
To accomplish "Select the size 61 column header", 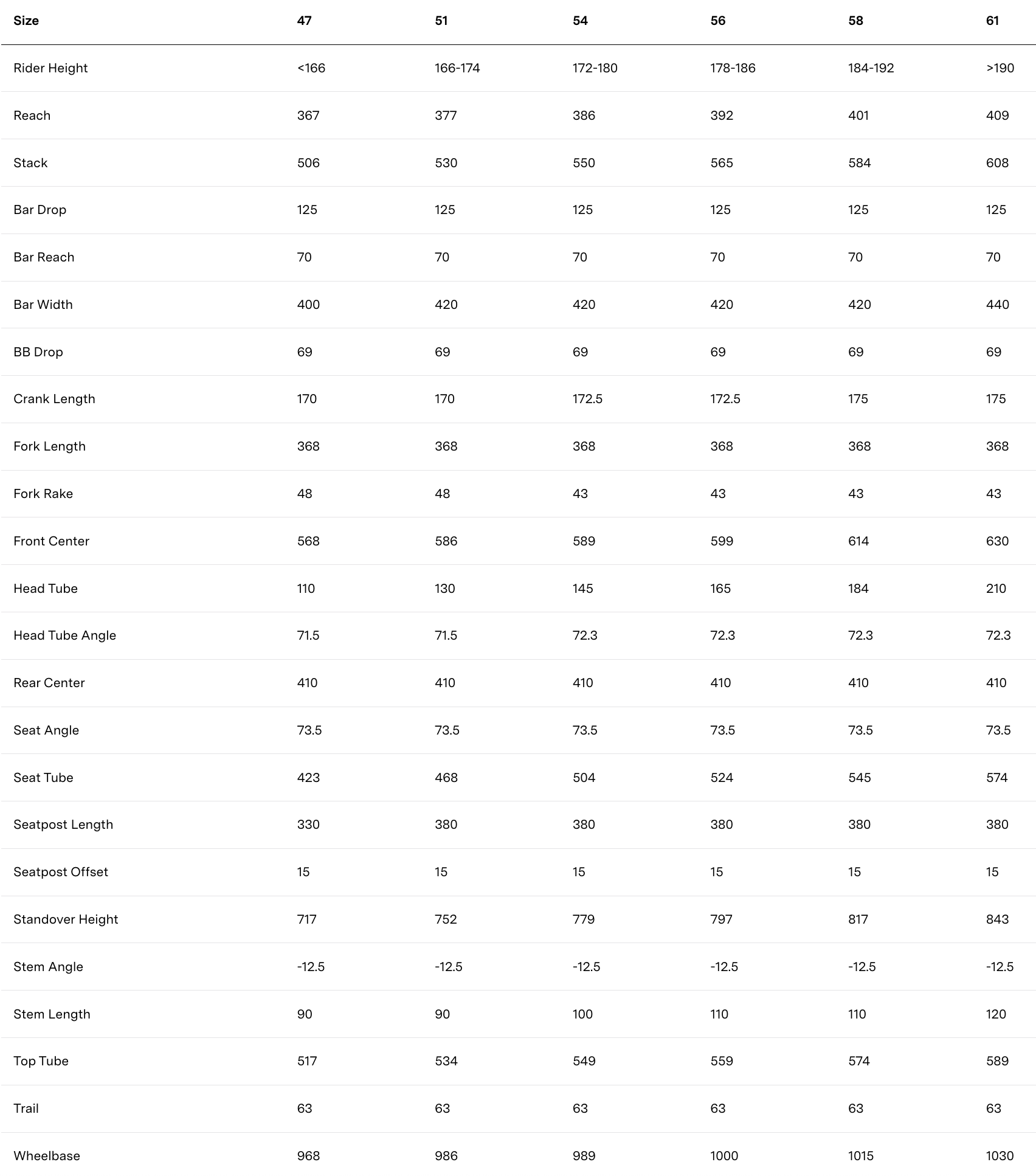I will coord(992,21).
